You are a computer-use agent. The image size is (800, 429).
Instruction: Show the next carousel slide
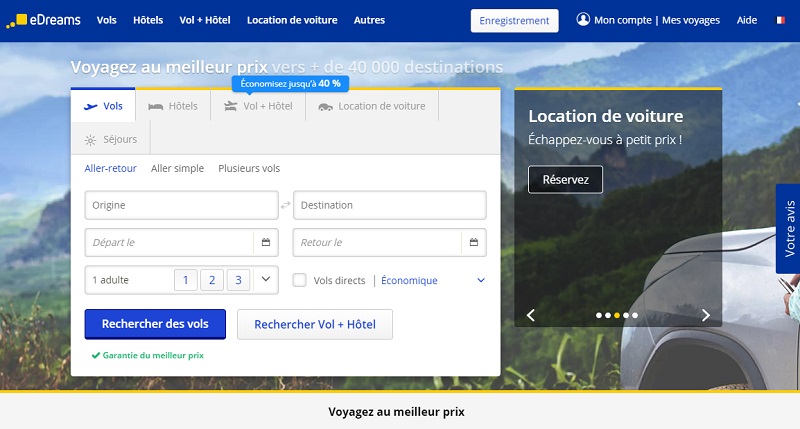point(706,315)
